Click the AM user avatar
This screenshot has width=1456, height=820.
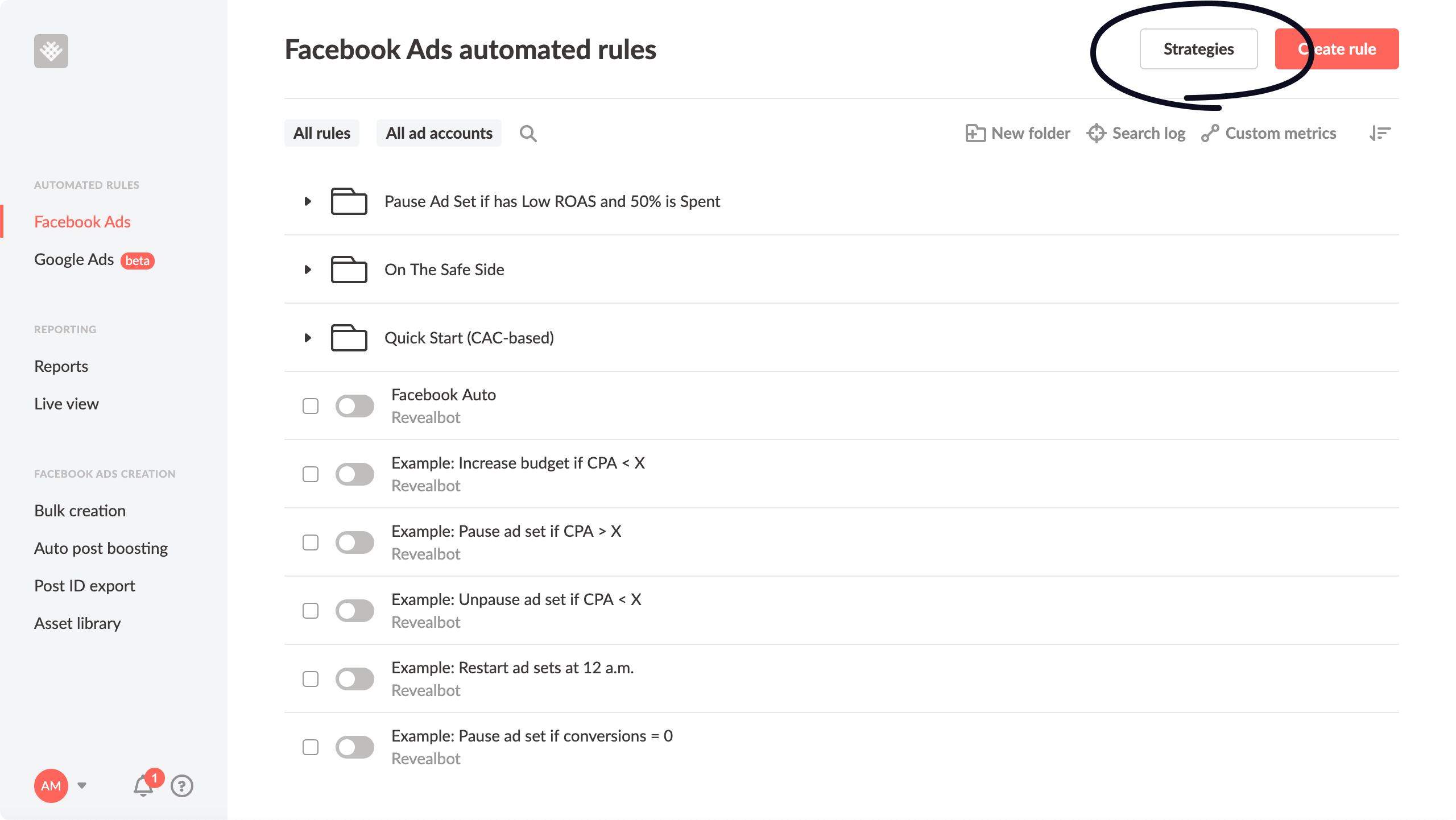click(x=51, y=786)
